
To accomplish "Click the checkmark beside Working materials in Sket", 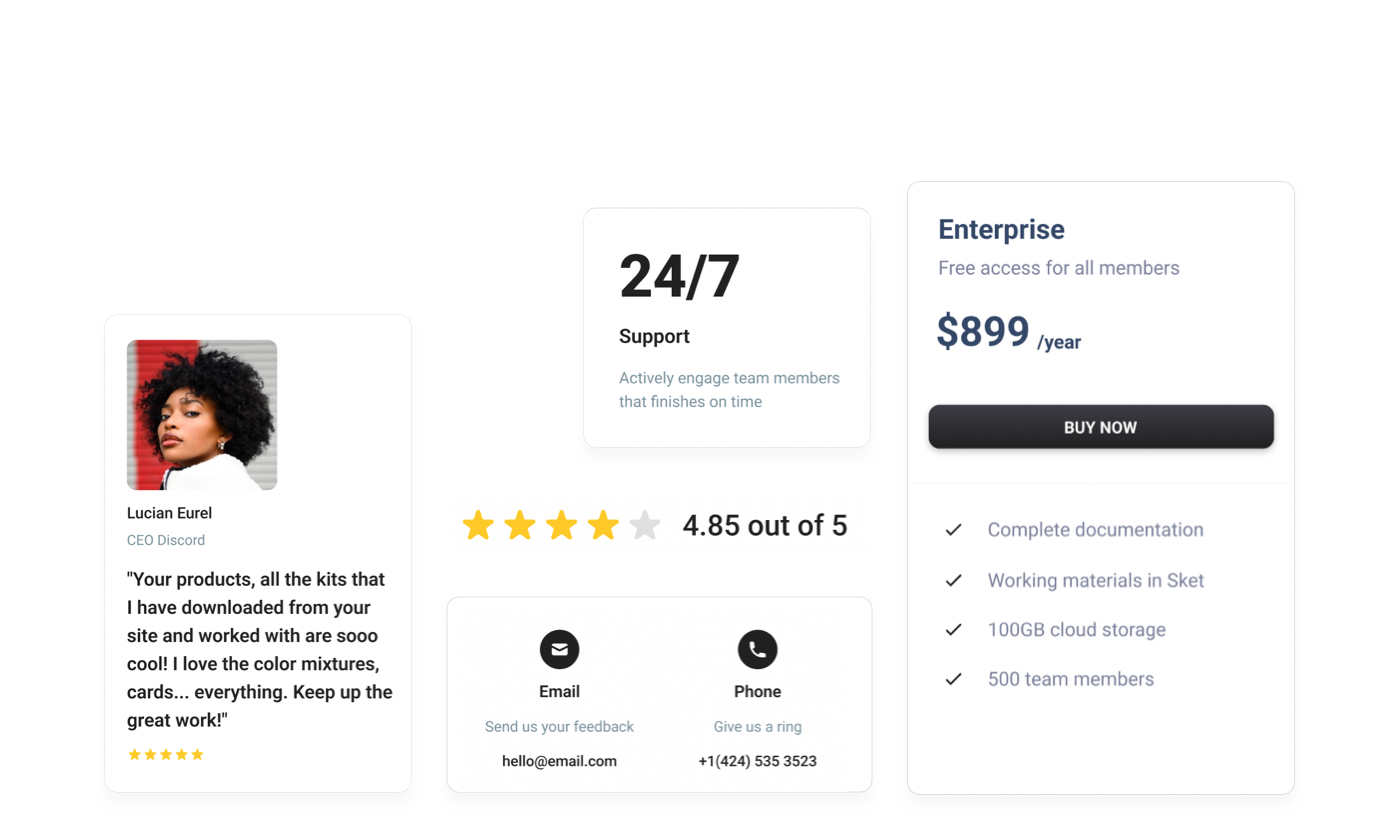I will [x=953, y=580].
